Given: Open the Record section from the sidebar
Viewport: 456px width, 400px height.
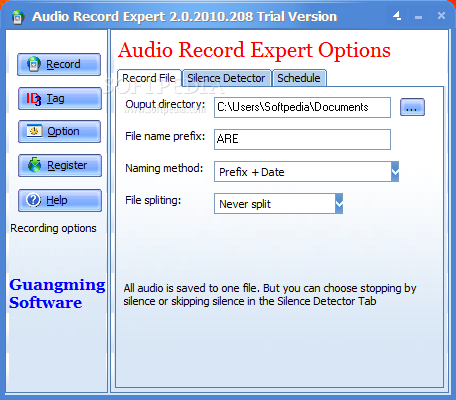Looking at the screenshot, I should (59, 64).
